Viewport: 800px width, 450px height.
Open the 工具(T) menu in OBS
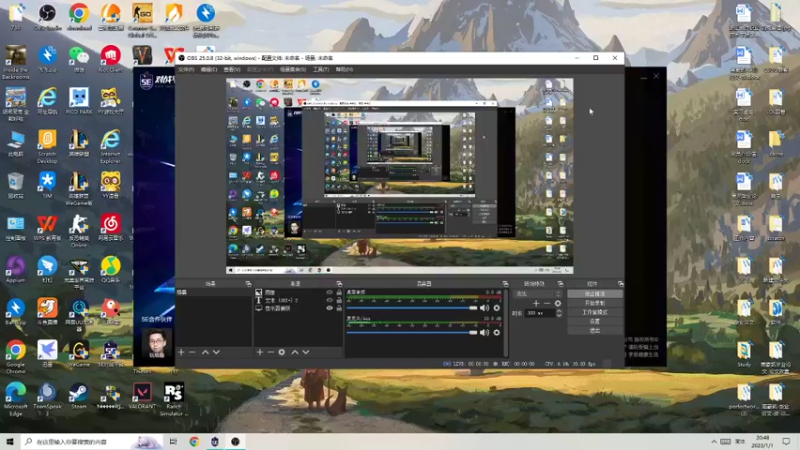[x=321, y=69]
